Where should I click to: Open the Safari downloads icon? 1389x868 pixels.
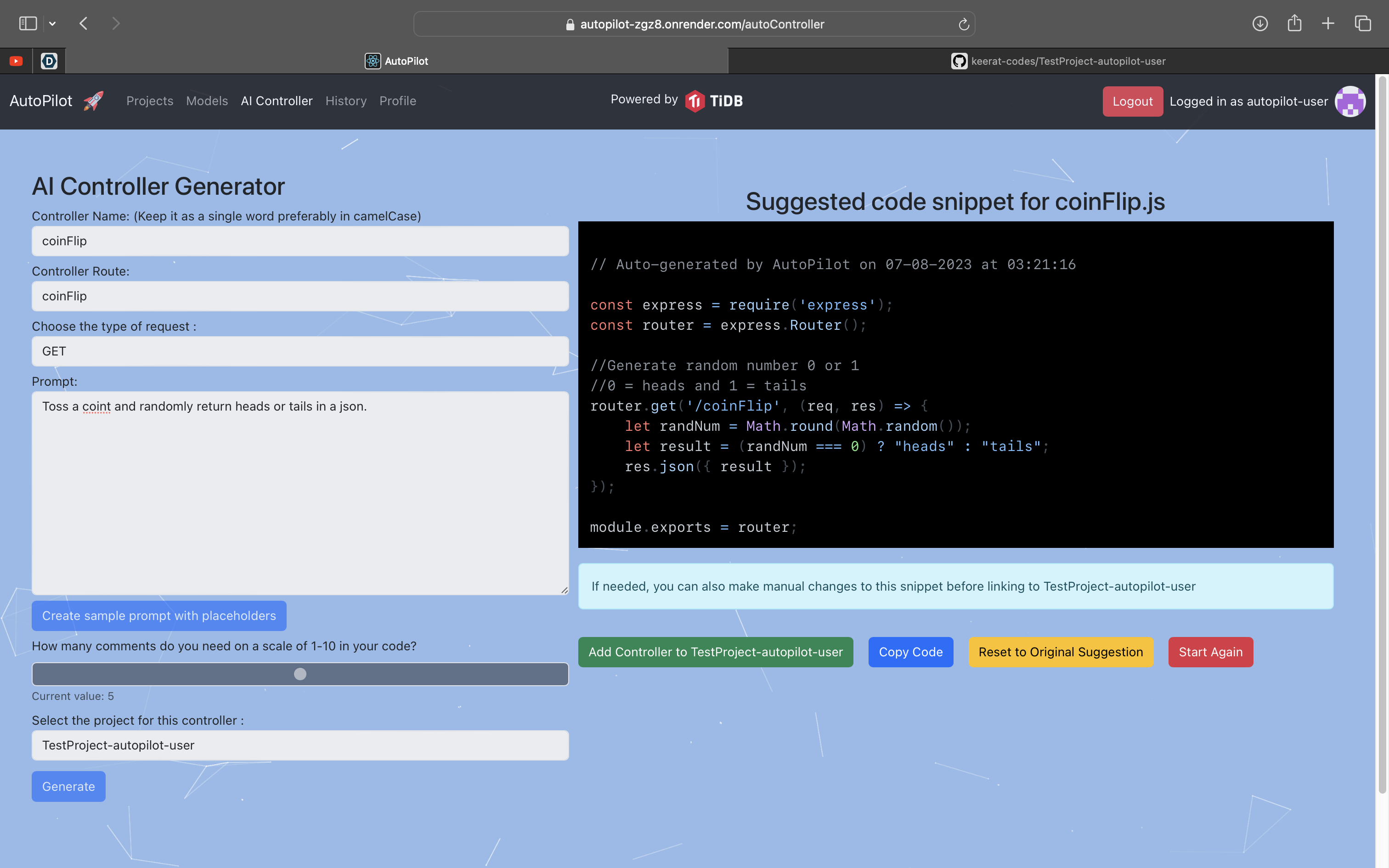1260,23
